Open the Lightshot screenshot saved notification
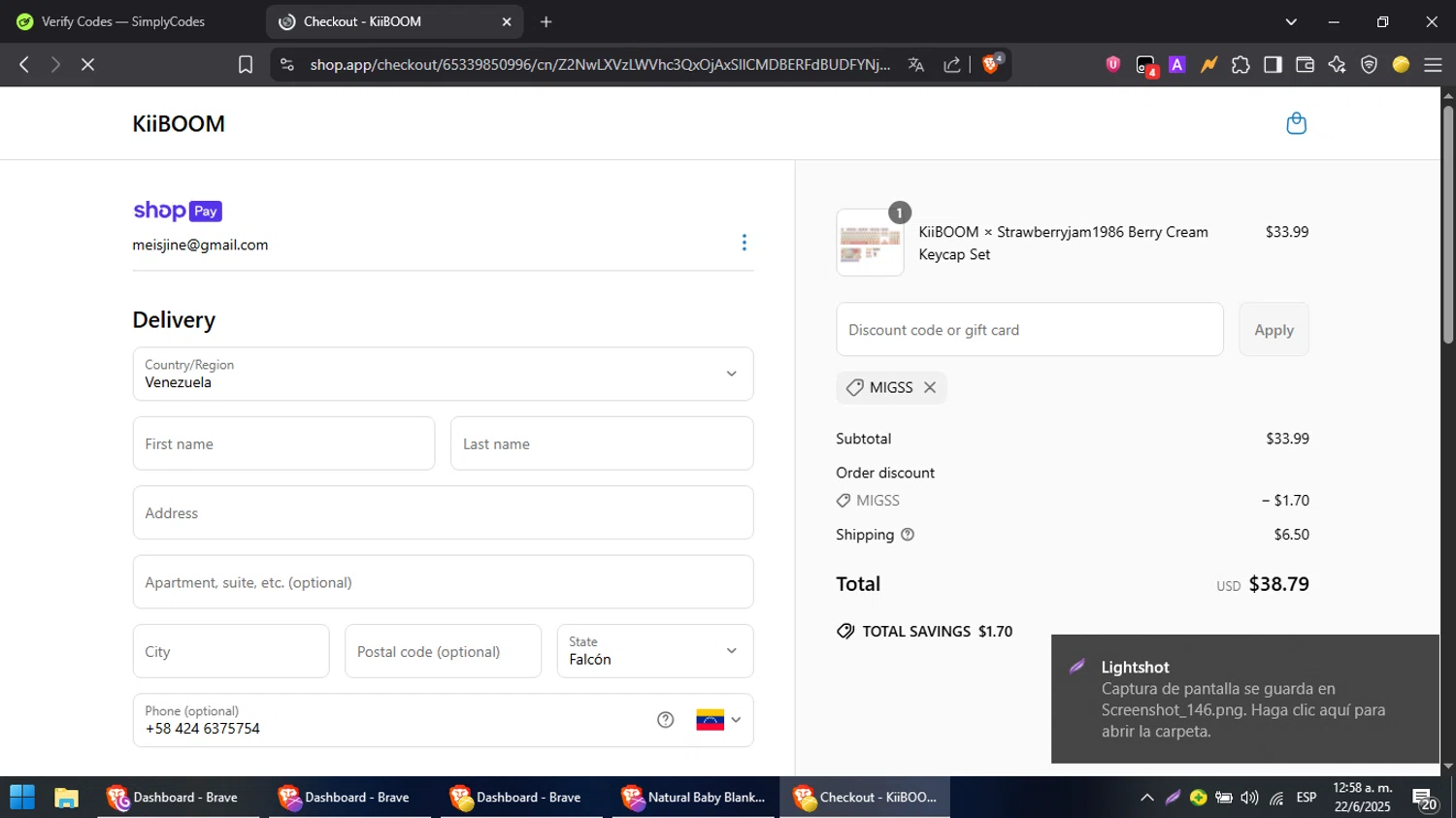This screenshot has width=1456, height=818. [1245, 699]
